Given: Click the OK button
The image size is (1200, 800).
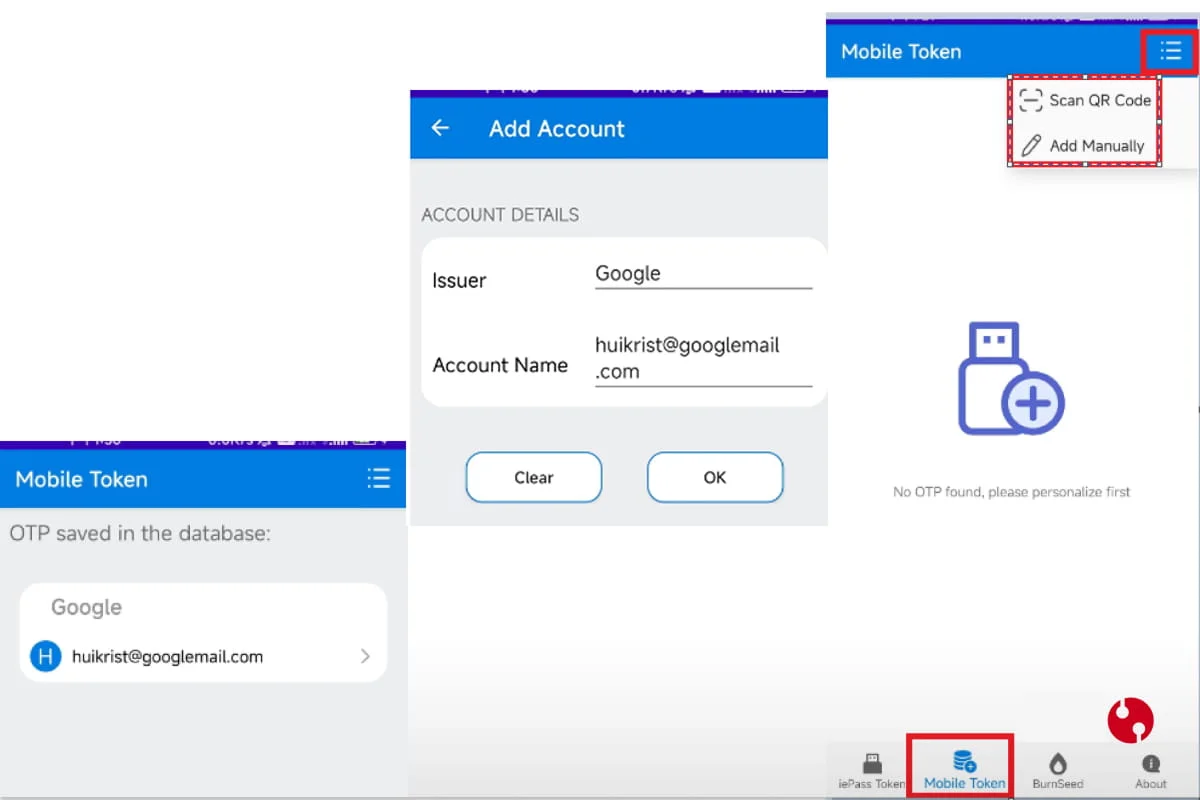Looking at the screenshot, I should 715,478.
